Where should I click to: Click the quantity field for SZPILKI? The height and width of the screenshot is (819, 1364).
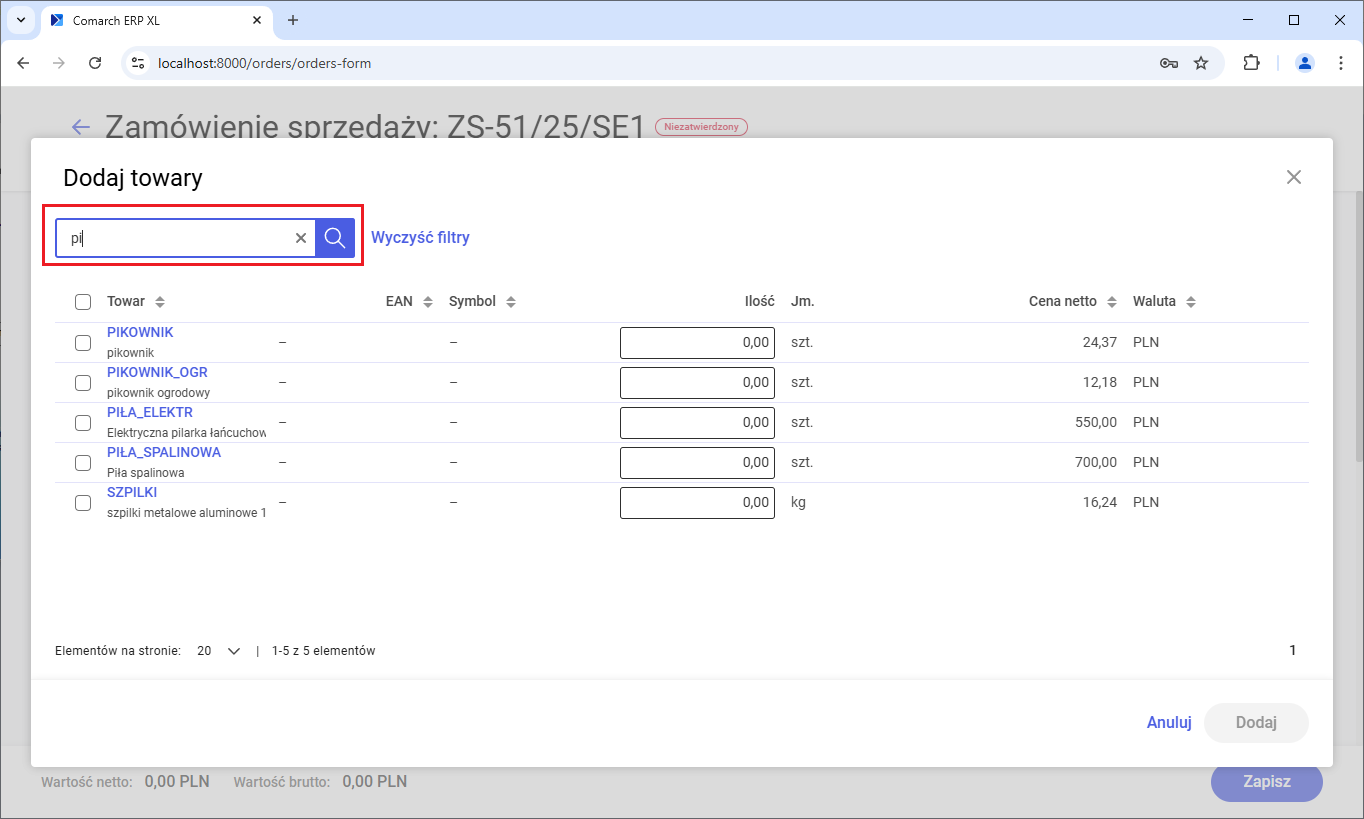tap(697, 503)
